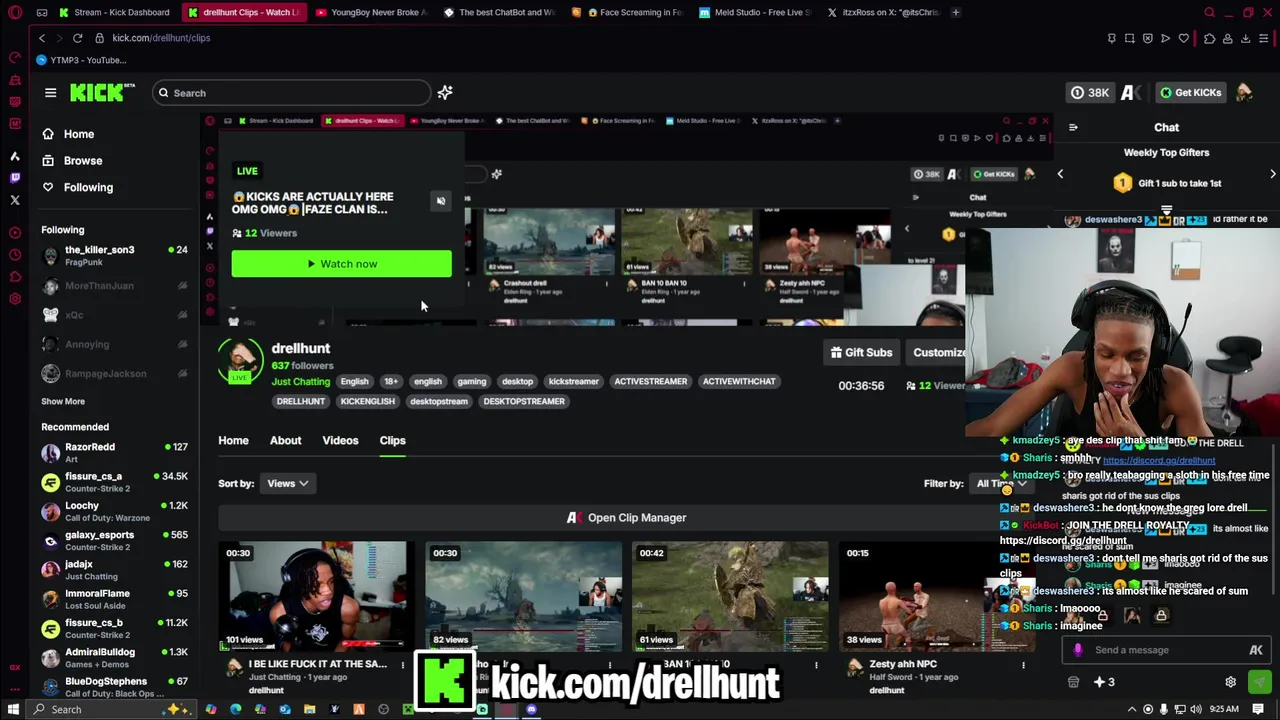This screenshot has height=720, width=1280.
Task: Open the_killer_son3 channel in Following
Action: 115,256
